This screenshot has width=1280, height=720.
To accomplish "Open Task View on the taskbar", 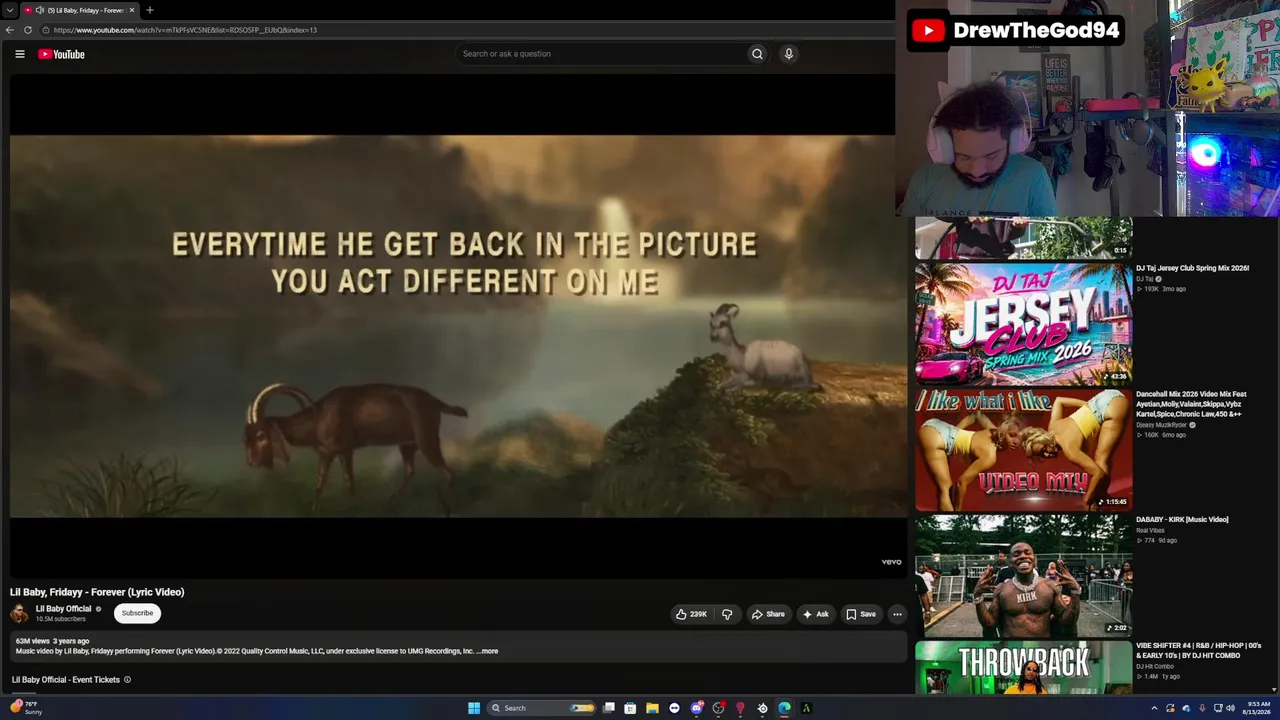I will 608,708.
